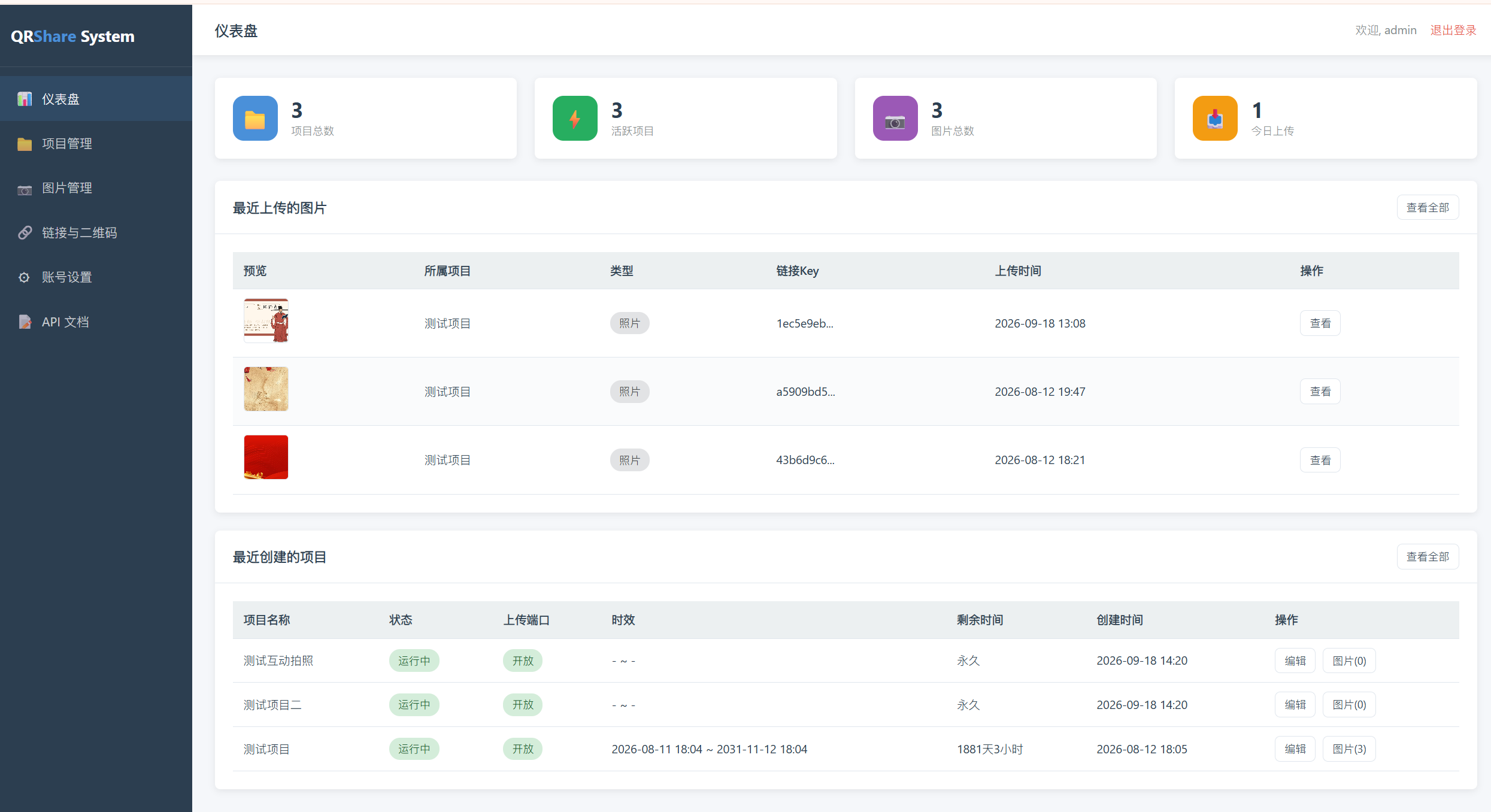
Task: View the image with key 1ec5e9eb
Action: tap(1320, 323)
